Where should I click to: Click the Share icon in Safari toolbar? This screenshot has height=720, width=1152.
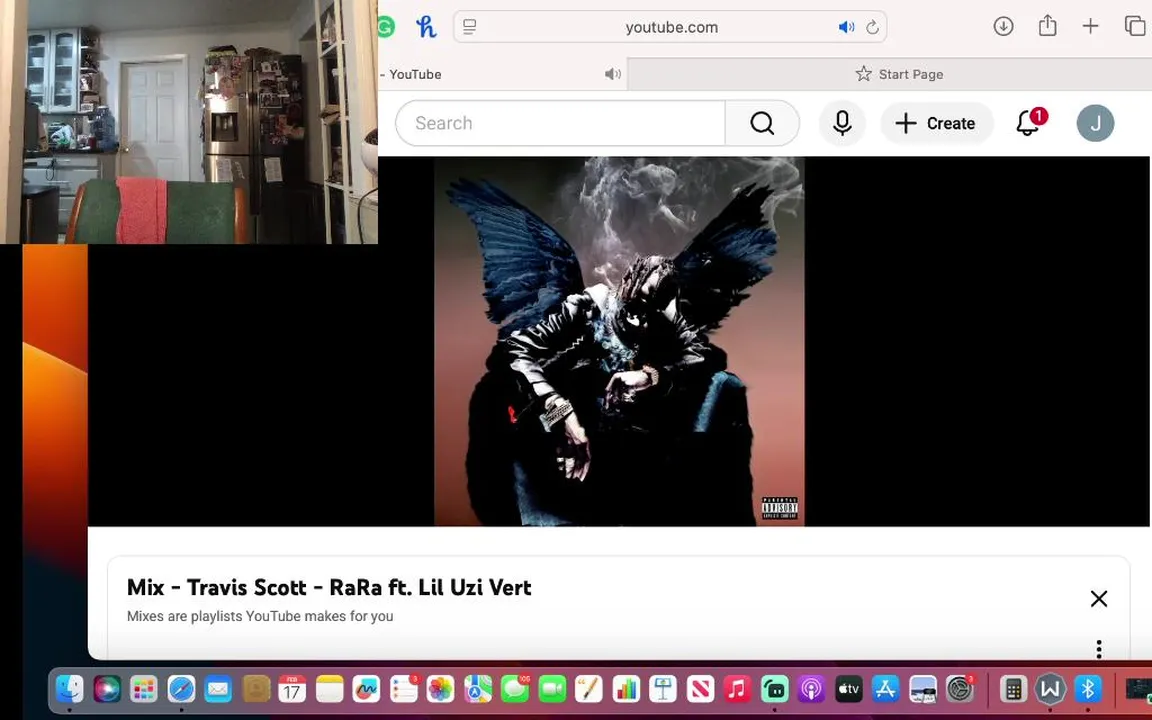[1047, 26]
